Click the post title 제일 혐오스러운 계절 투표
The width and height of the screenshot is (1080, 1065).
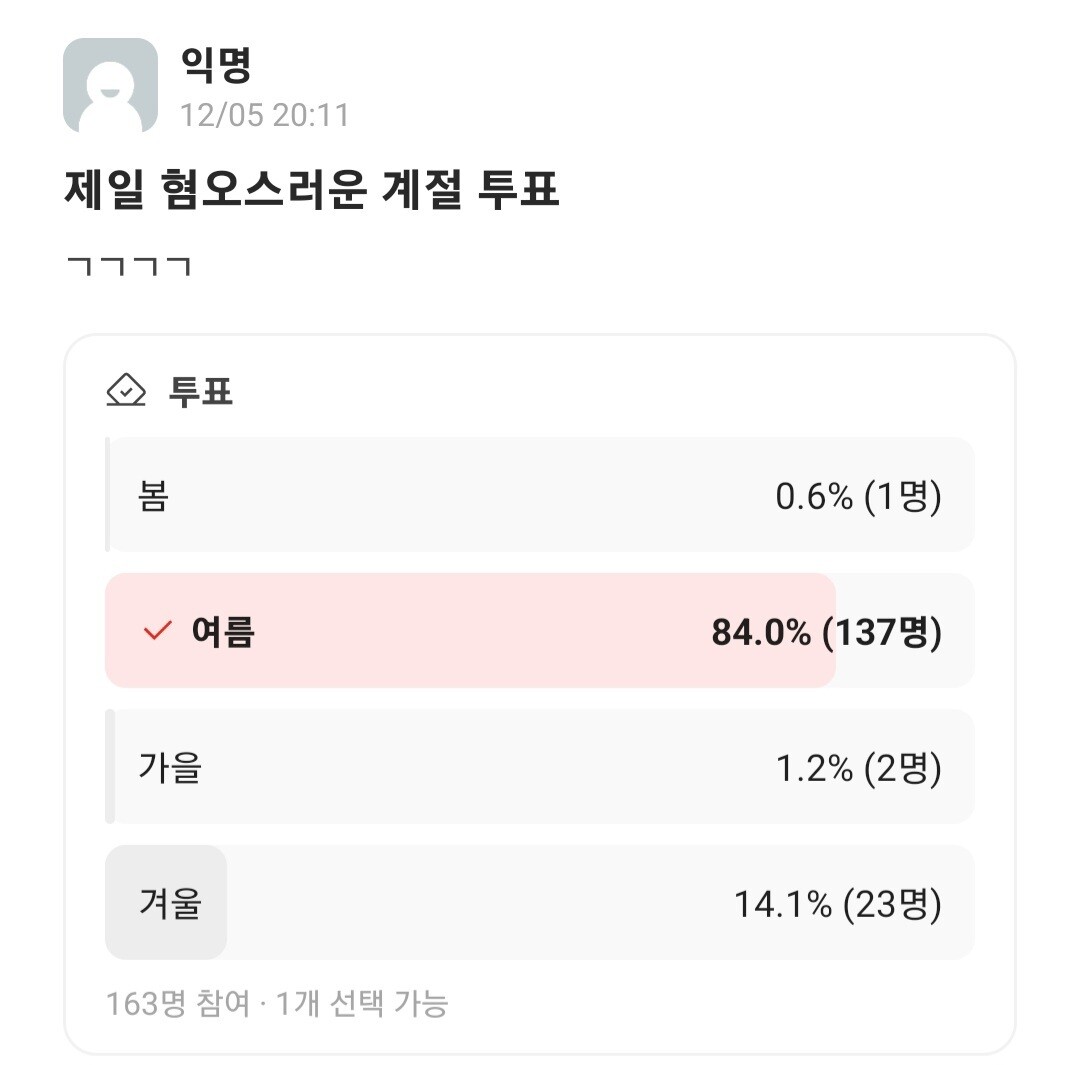coord(311,190)
